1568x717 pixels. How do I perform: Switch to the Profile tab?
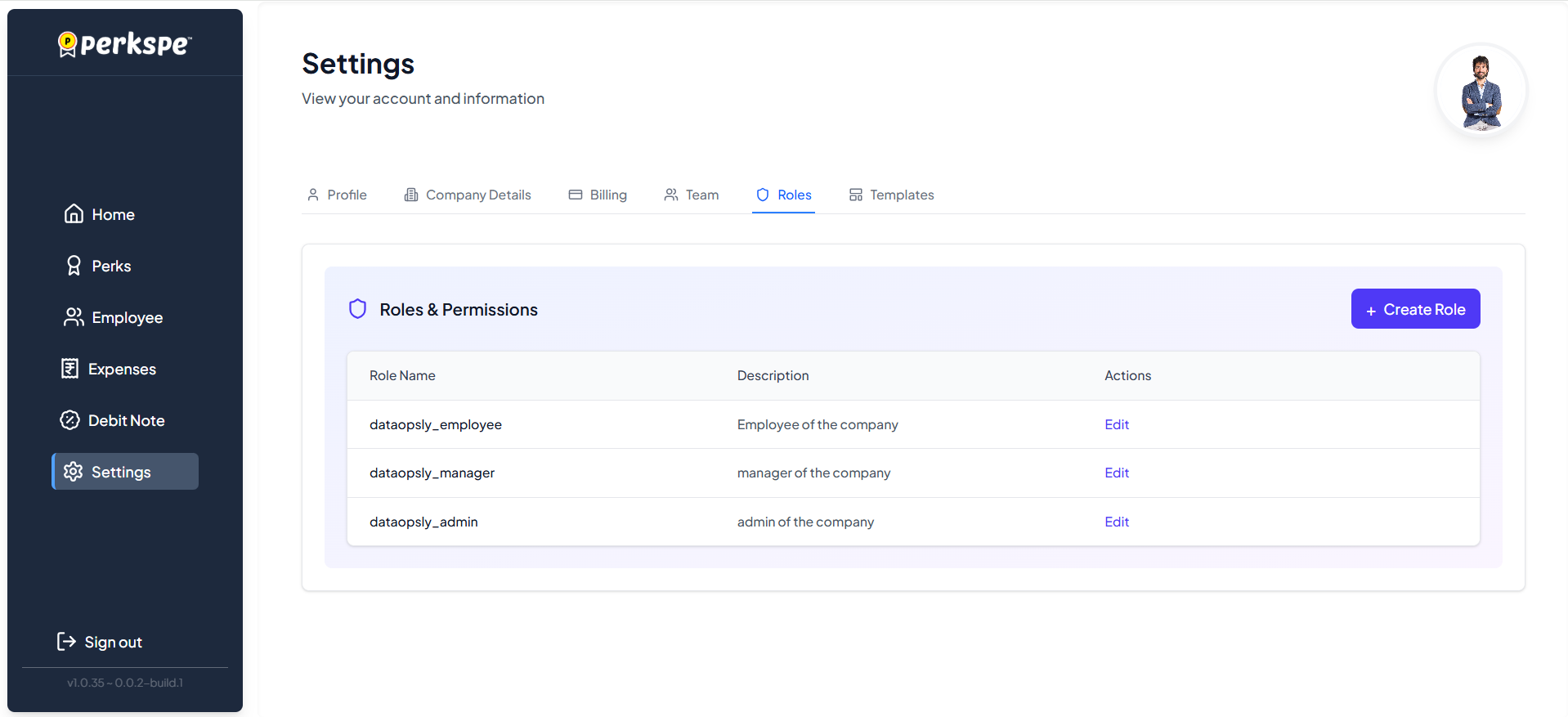pyautogui.click(x=337, y=195)
